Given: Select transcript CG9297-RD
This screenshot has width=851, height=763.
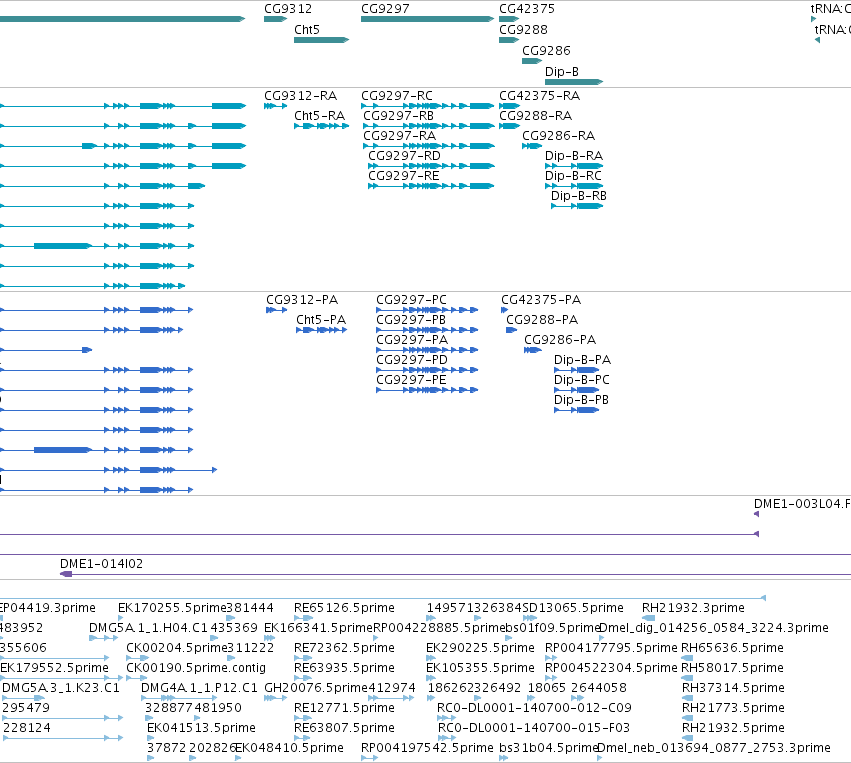Looking at the screenshot, I should coord(431,166).
